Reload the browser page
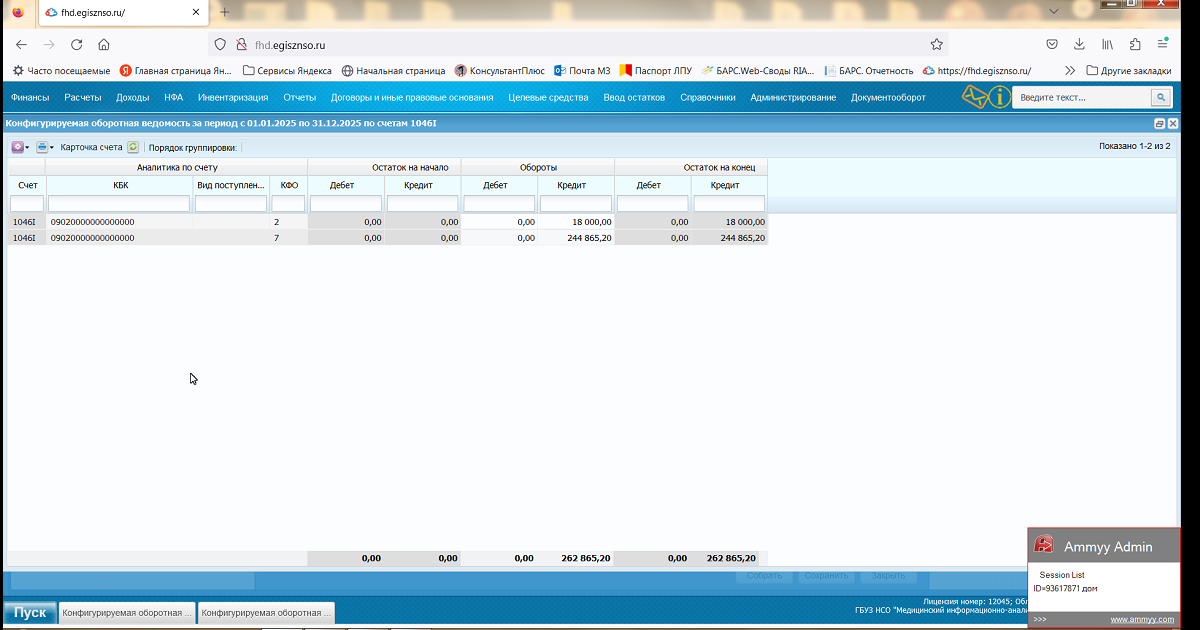Image resolution: width=1200 pixels, height=630 pixels. pyautogui.click(x=76, y=45)
